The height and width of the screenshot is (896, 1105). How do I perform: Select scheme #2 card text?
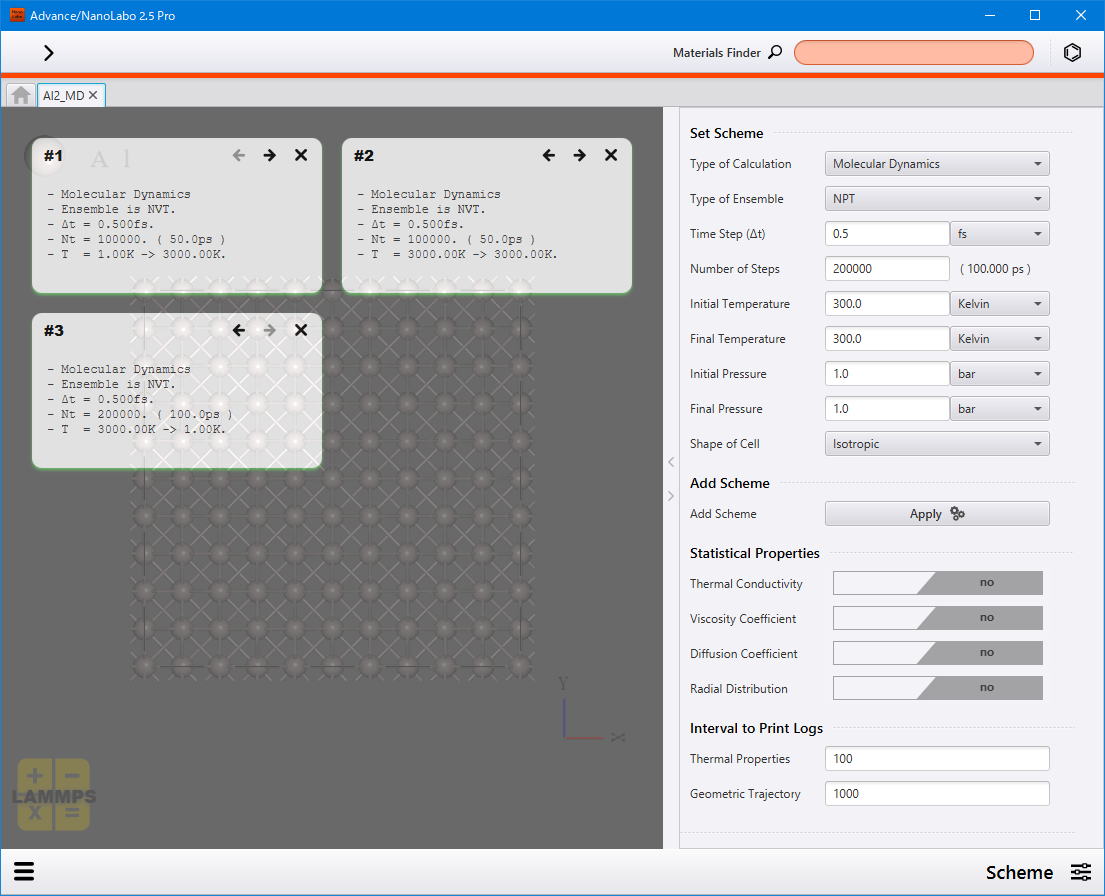pos(457,224)
